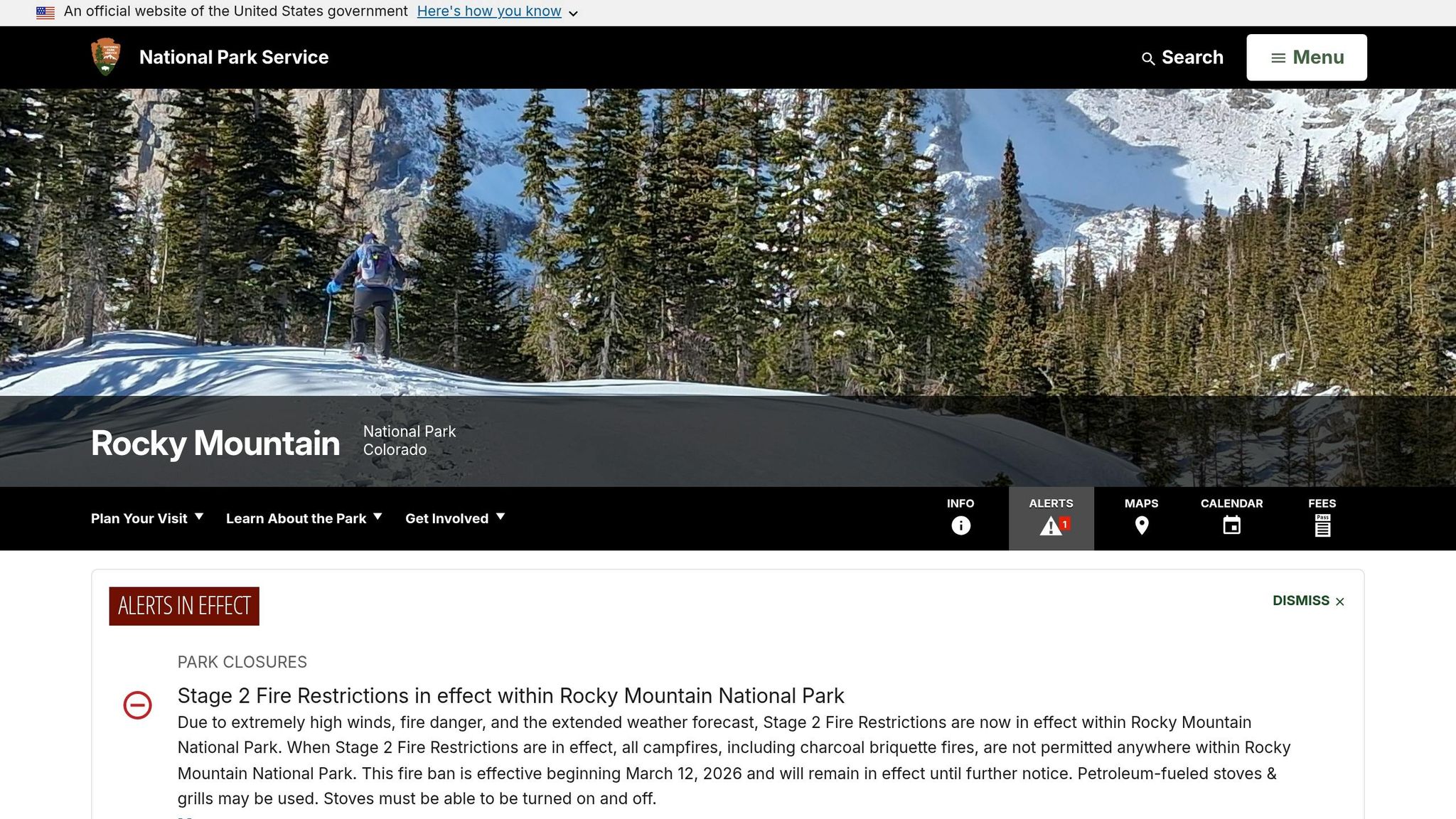Click the ALERTS IN EFFECT label
The image size is (1456, 819).
click(184, 606)
